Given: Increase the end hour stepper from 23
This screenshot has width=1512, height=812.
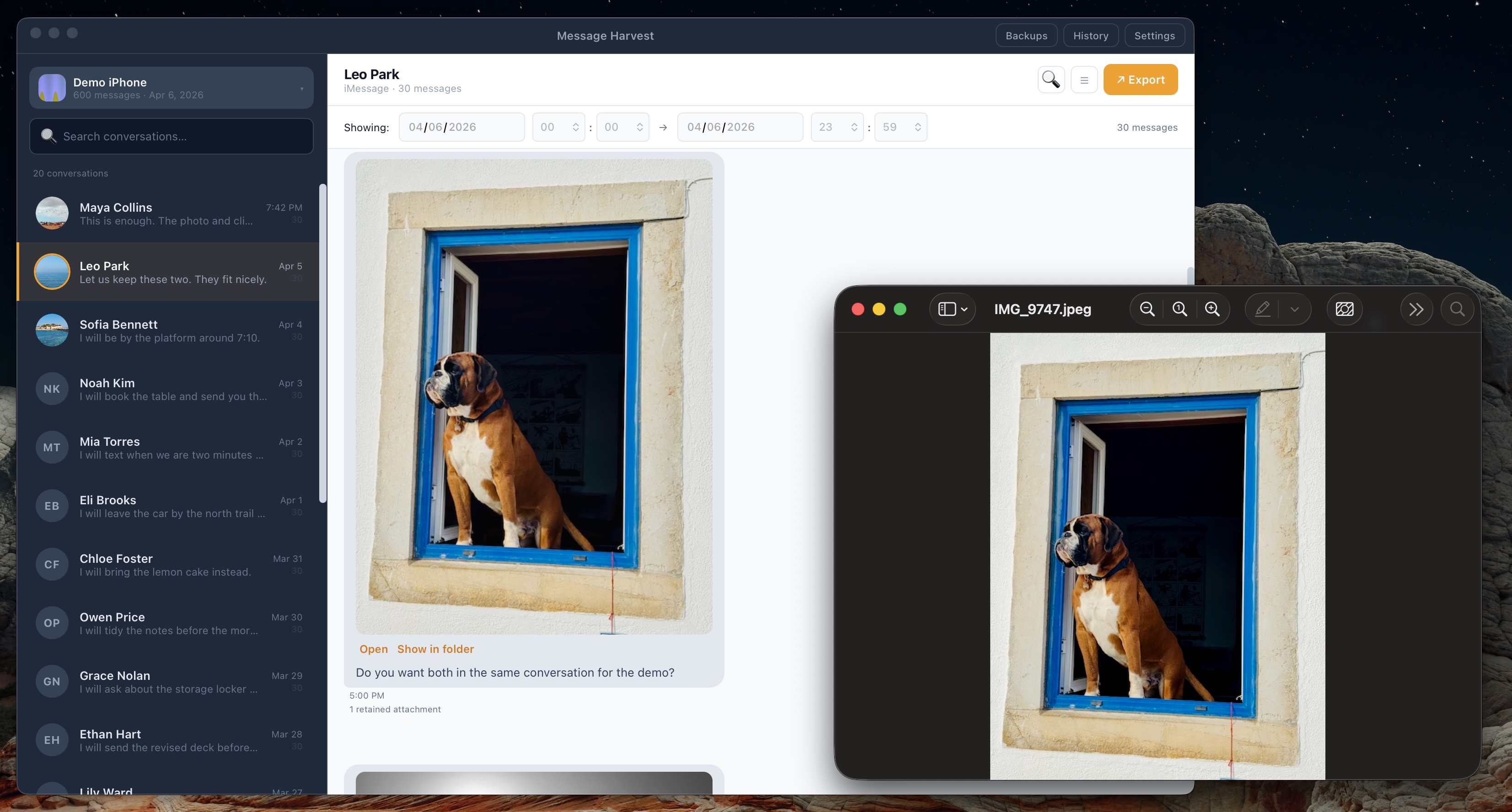Looking at the screenshot, I should pos(854,123).
